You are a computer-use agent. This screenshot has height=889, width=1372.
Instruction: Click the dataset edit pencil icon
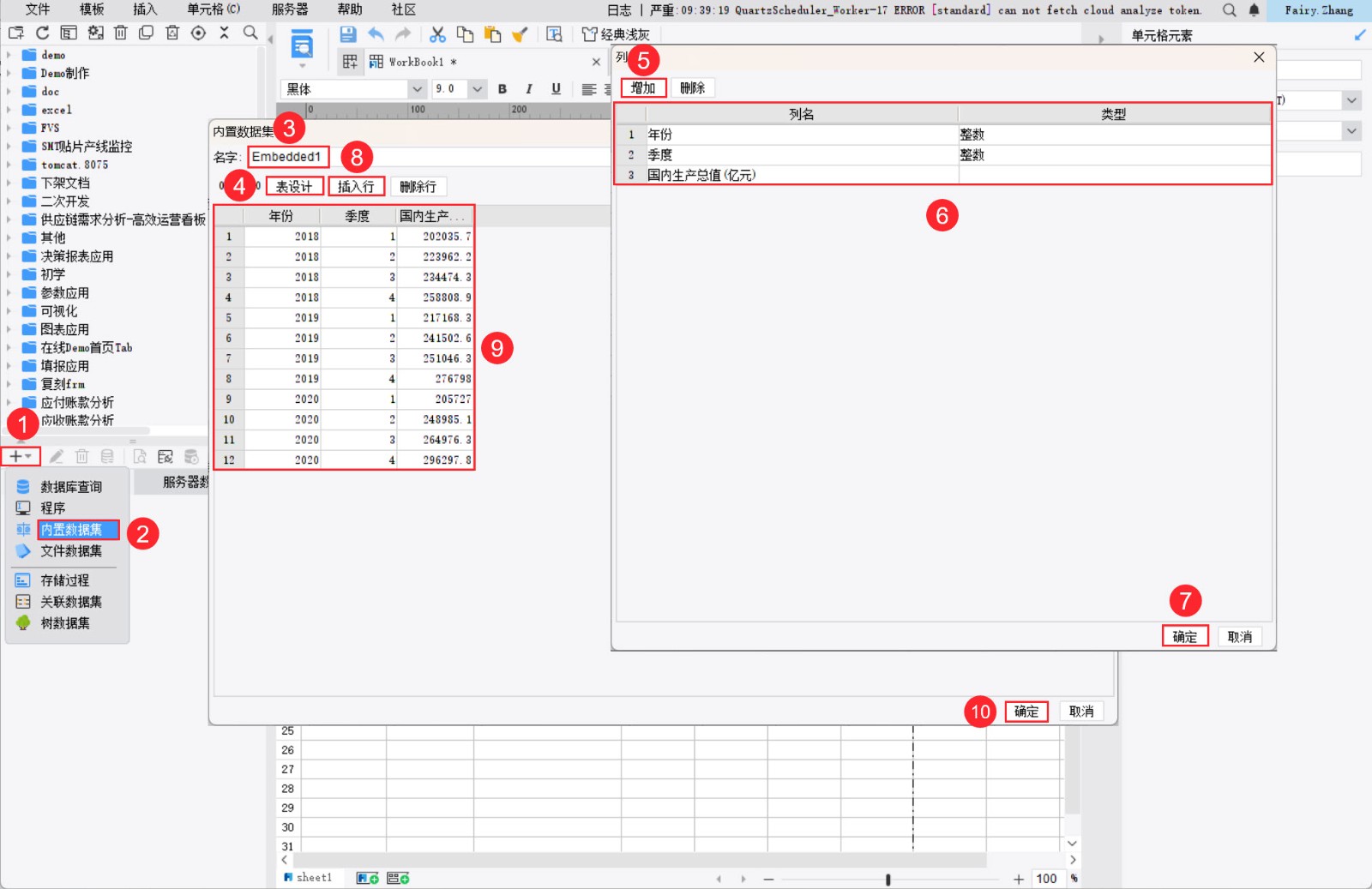pos(57,457)
